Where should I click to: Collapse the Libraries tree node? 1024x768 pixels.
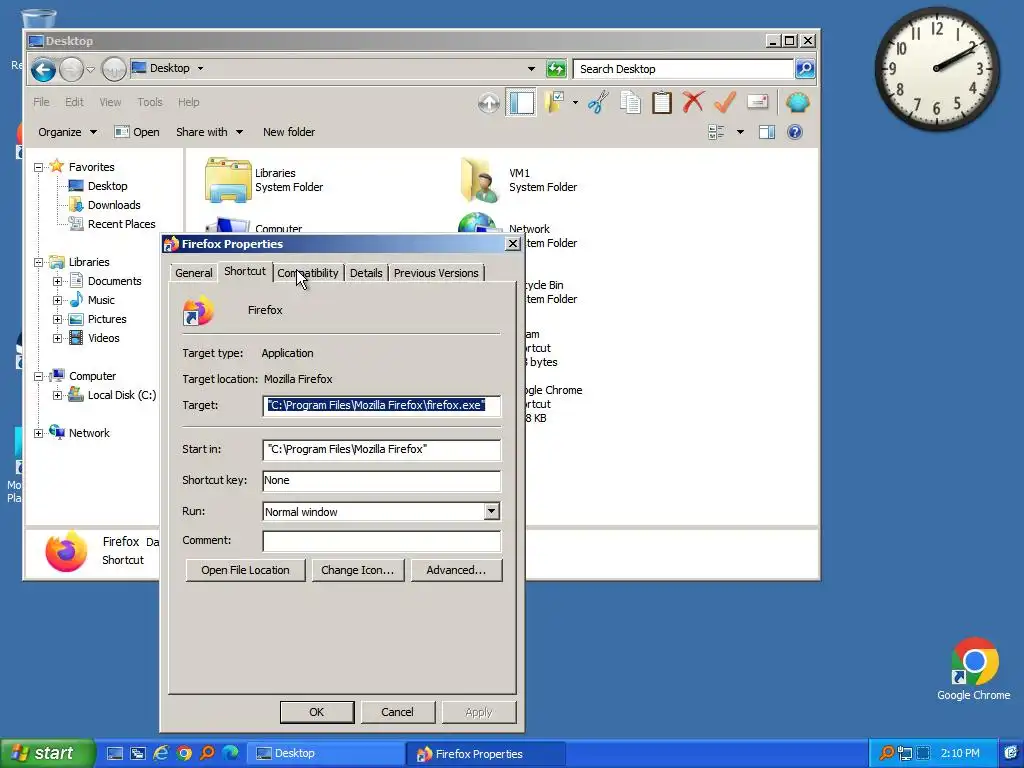click(39, 263)
